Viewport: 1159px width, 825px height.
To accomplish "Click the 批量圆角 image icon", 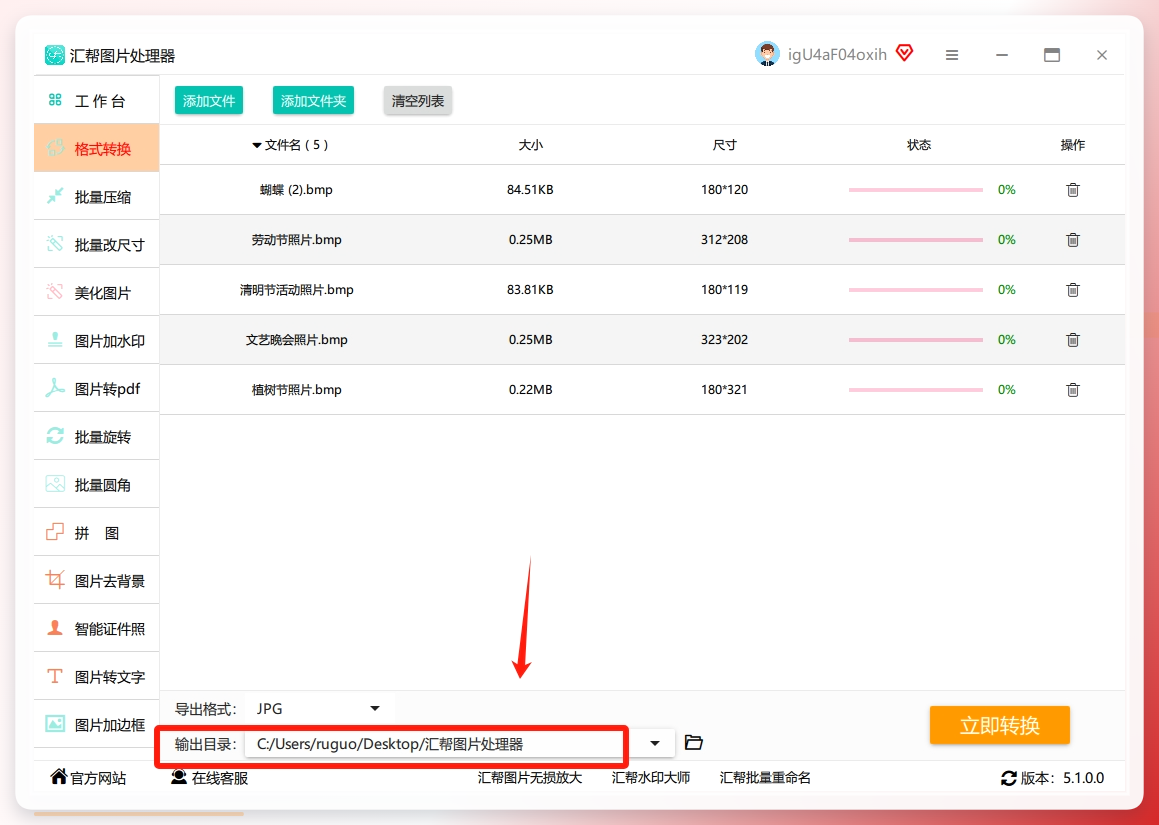I will [x=55, y=484].
